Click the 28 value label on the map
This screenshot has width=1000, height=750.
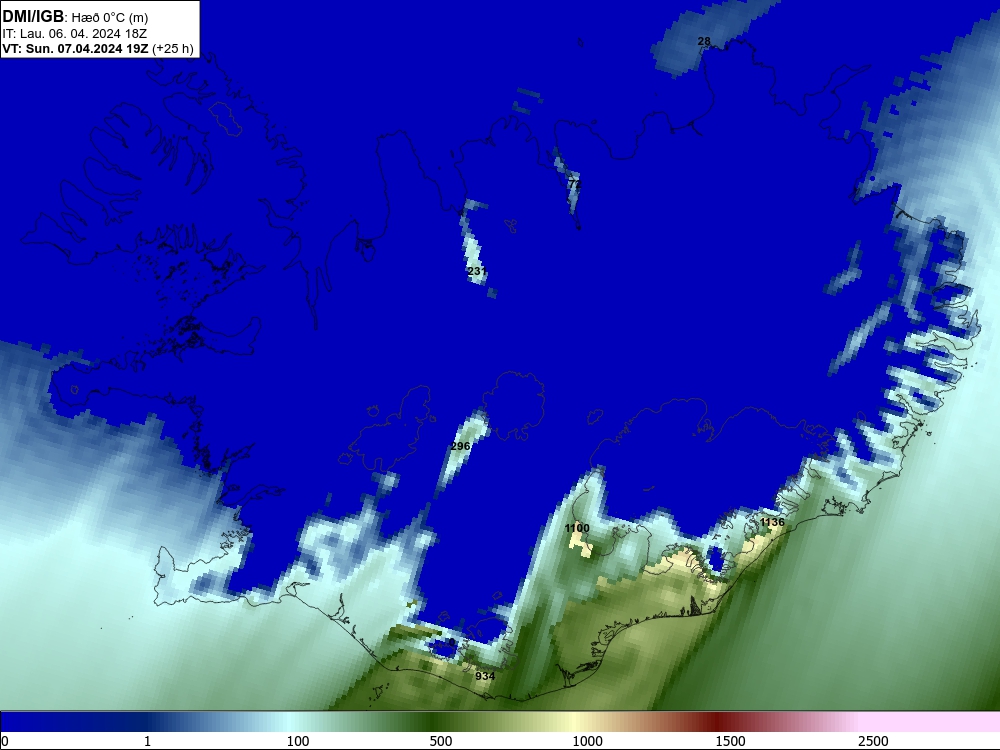703,41
